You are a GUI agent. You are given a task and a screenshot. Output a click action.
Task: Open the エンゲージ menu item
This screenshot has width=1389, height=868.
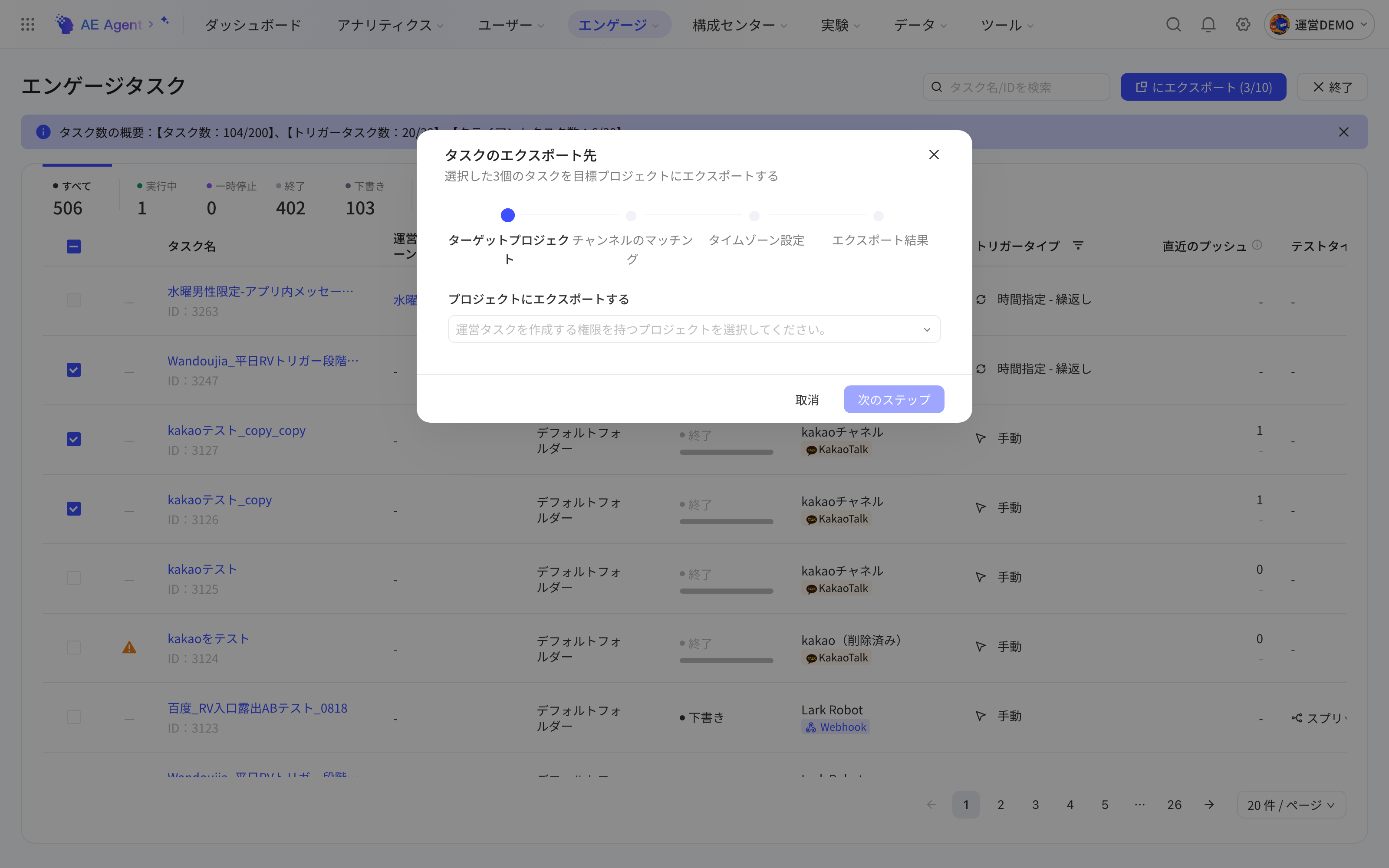(619, 25)
